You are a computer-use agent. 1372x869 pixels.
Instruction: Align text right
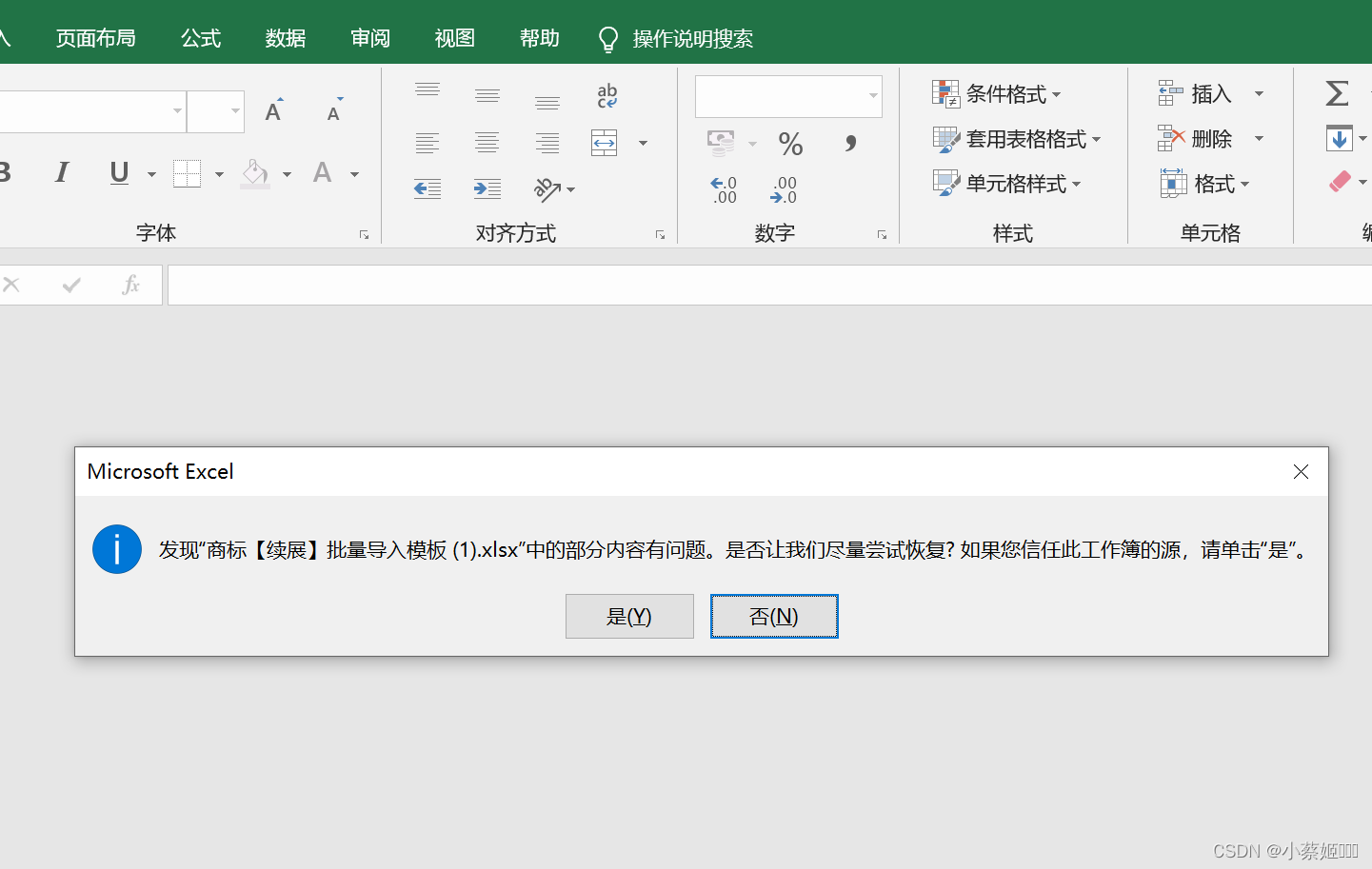click(x=547, y=143)
